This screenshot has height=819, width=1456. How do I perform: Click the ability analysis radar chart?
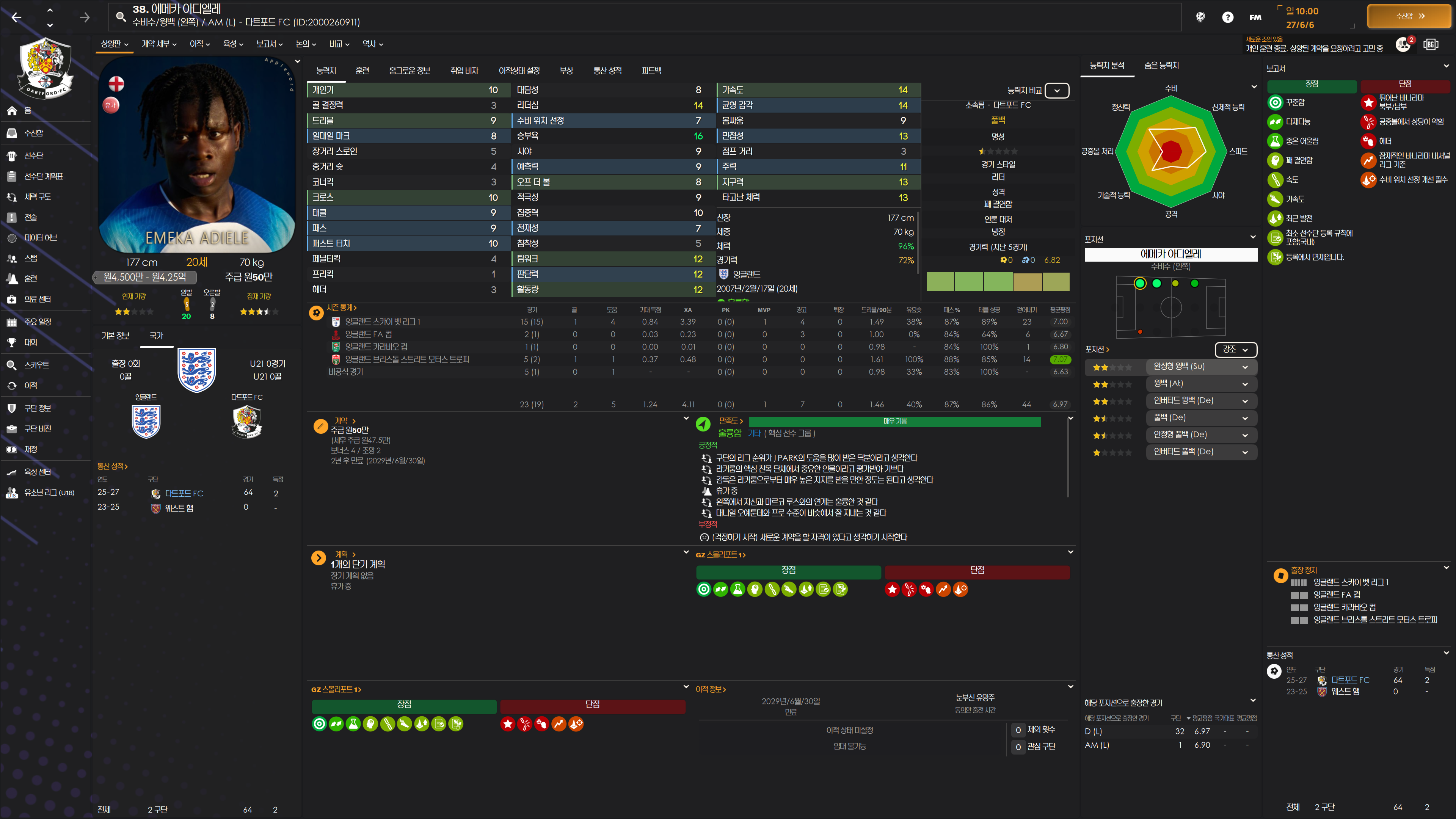coord(1170,151)
